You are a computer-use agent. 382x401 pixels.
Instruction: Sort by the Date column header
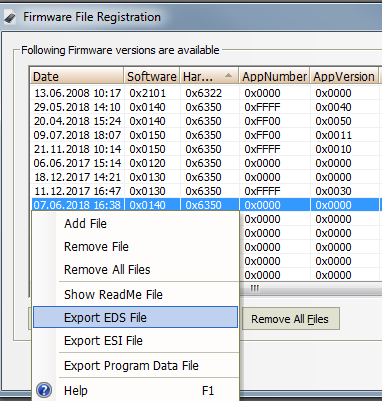click(77, 76)
